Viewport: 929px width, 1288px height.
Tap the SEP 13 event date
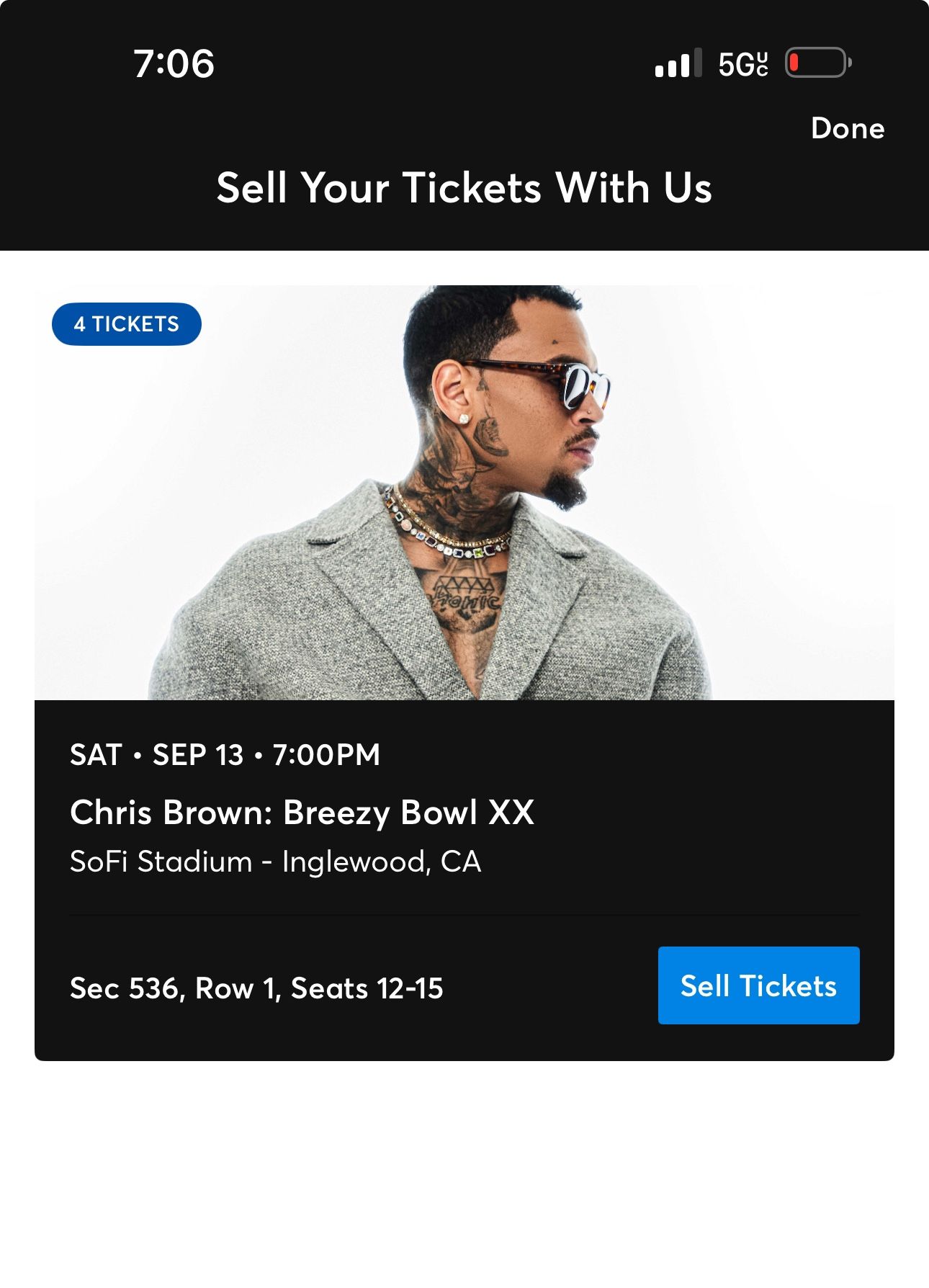198,755
